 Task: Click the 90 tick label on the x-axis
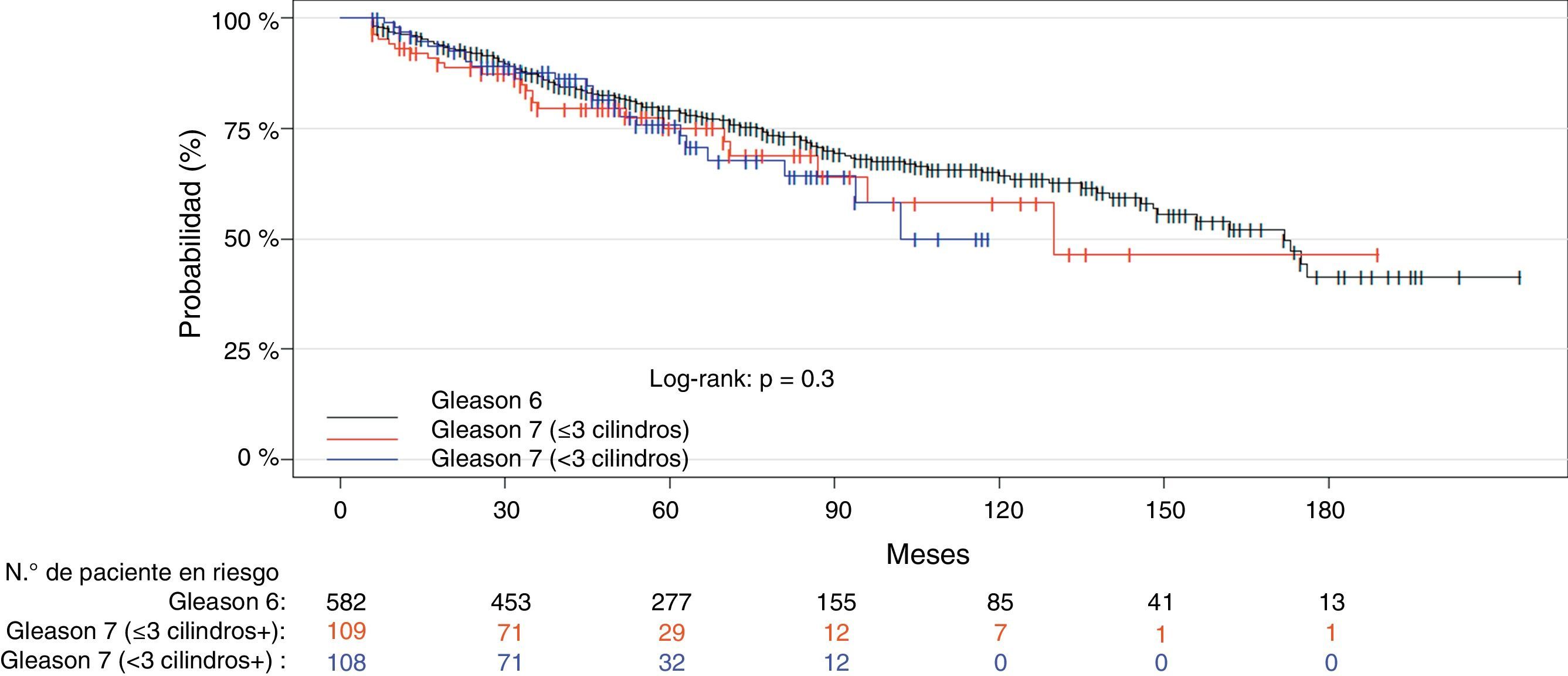pyautogui.click(x=837, y=510)
